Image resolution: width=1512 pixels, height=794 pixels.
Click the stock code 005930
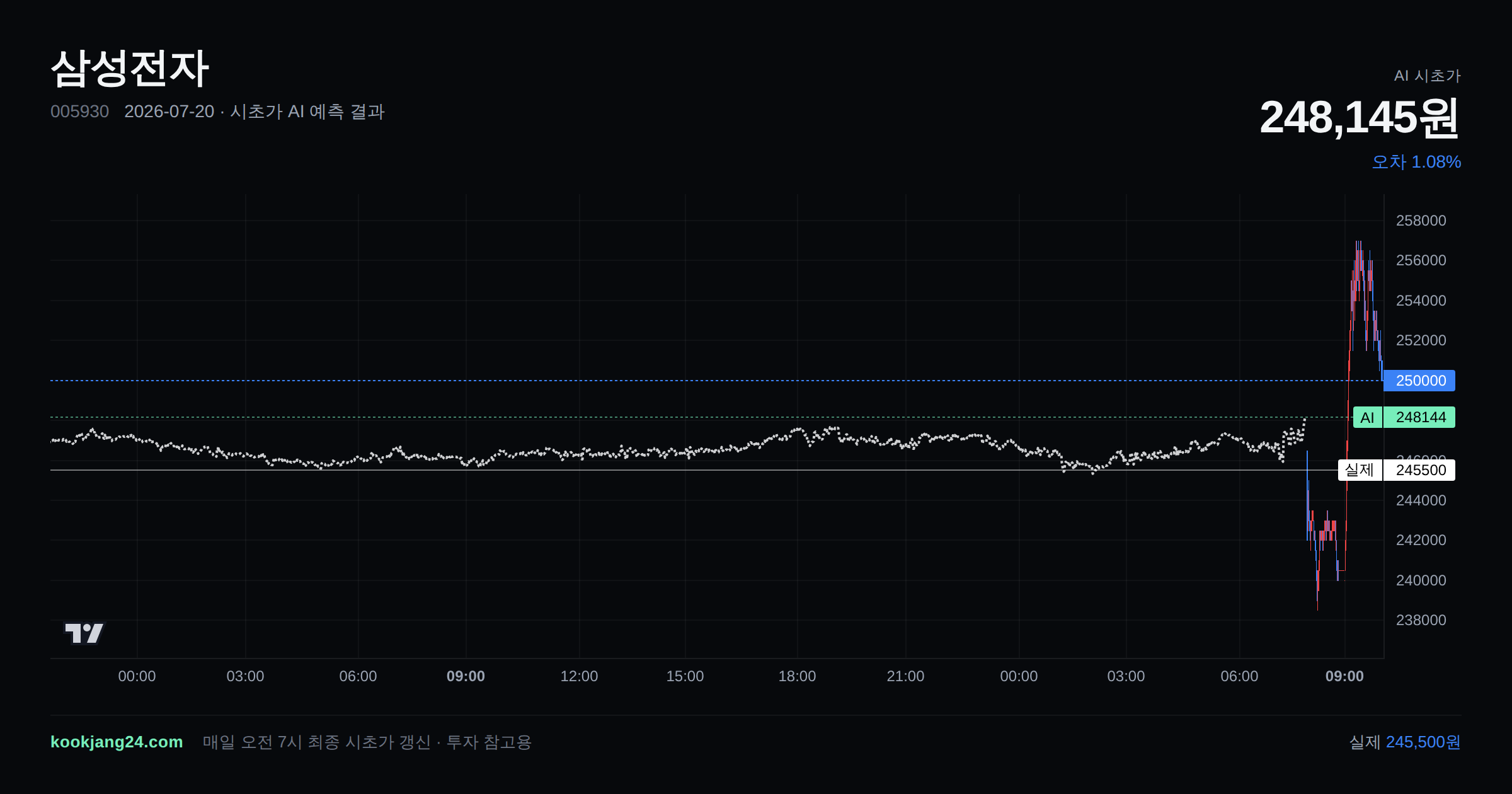pos(79,112)
